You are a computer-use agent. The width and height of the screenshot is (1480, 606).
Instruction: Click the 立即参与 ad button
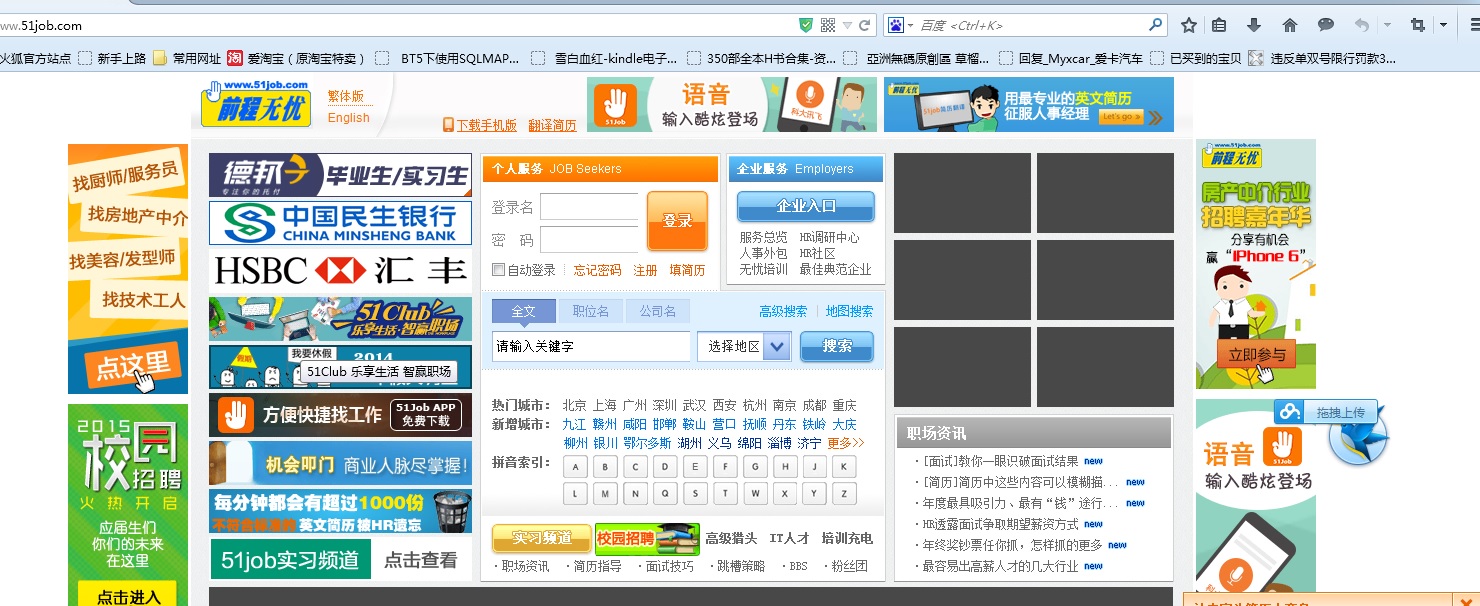(1256, 356)
